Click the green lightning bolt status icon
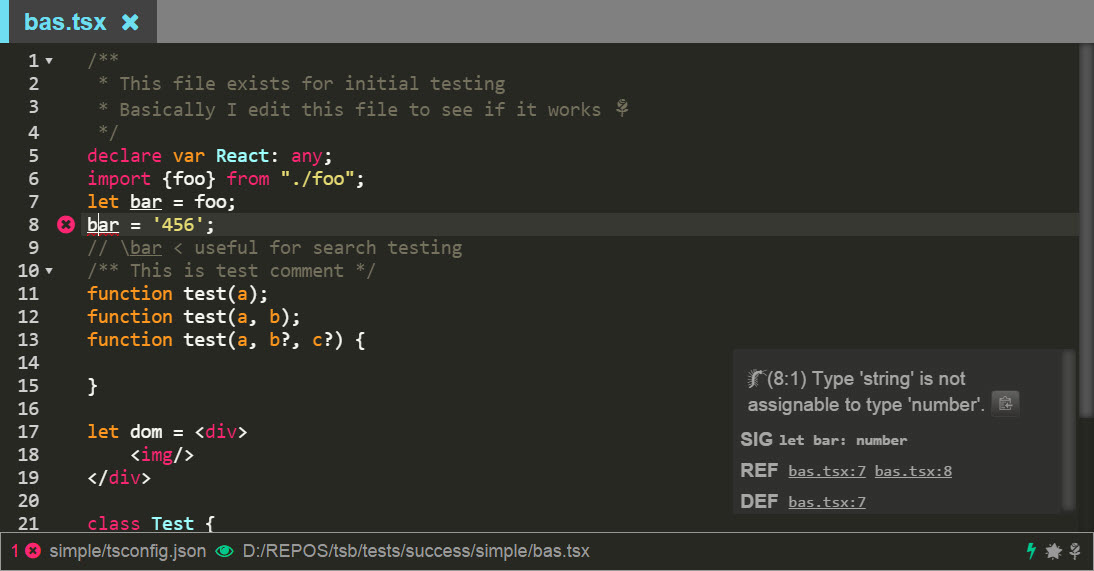Screen dimensions: 1094x571 [1031, 551]
